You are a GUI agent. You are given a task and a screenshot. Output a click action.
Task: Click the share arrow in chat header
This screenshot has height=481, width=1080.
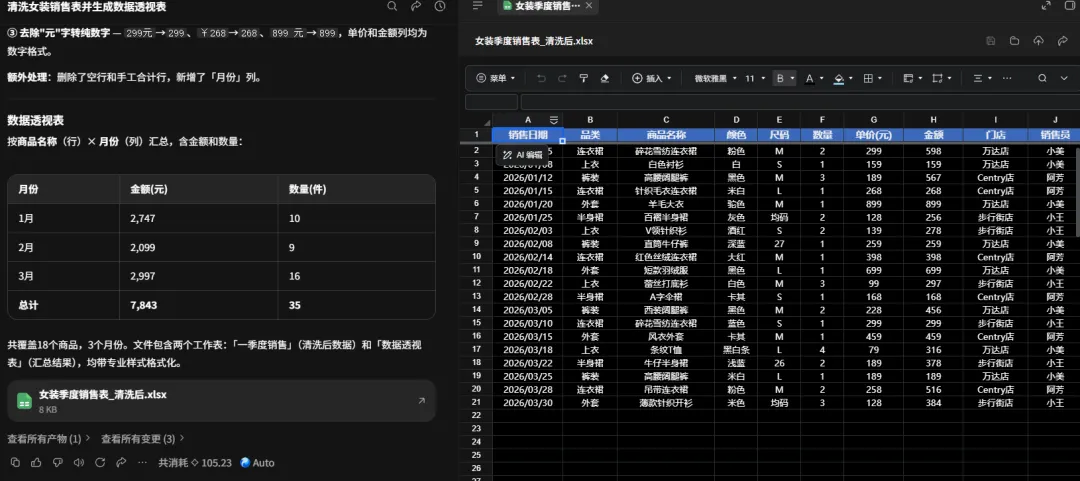point(416,6)
